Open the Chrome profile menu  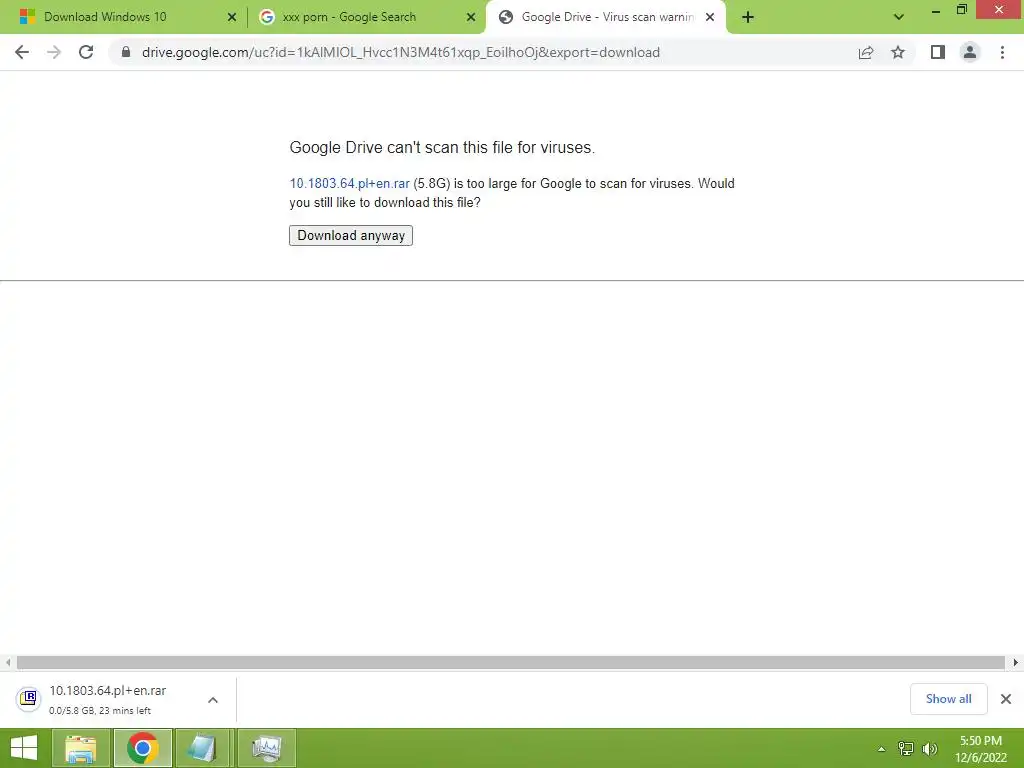pyautogui.click(x=970, y=52)
